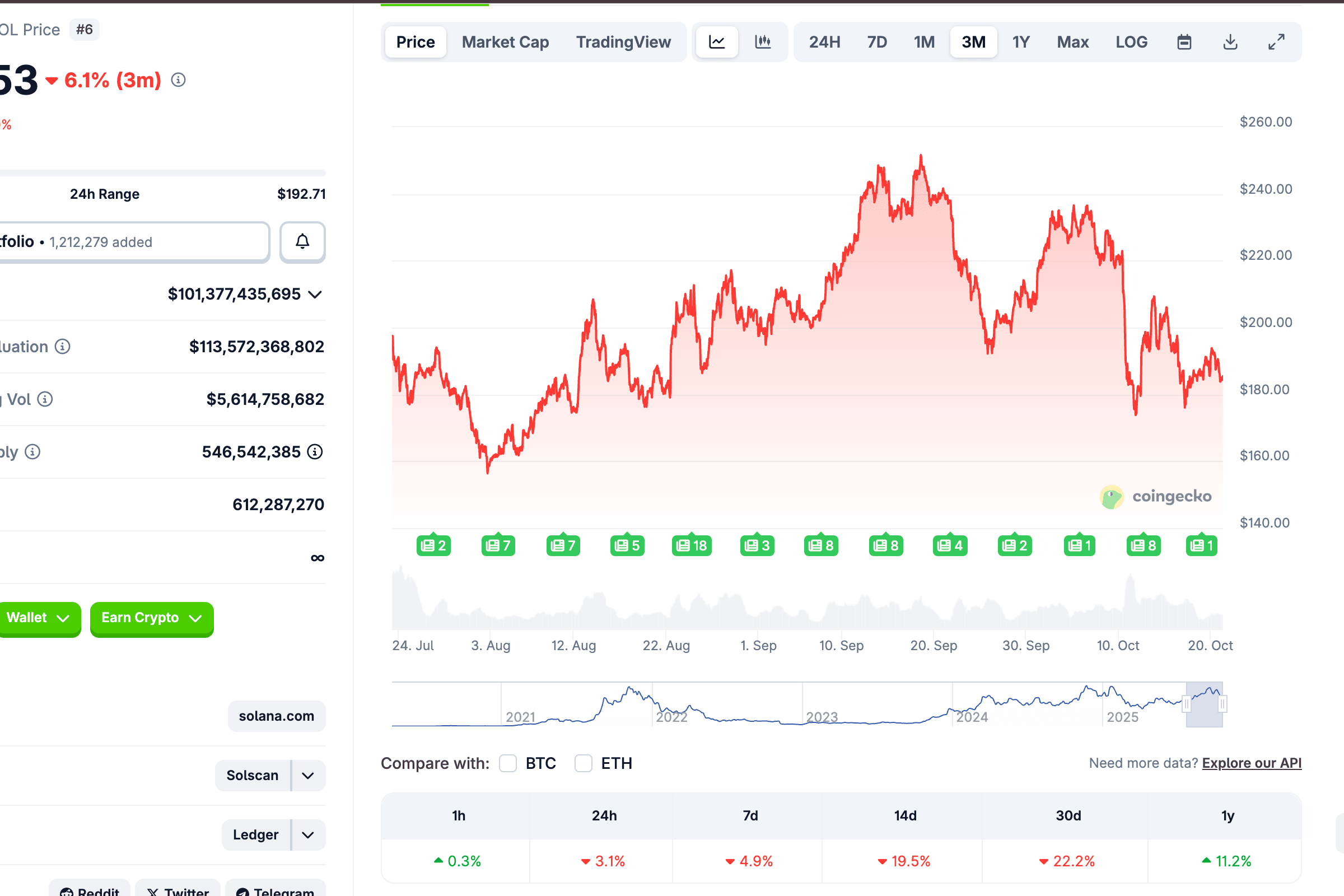Screen dimensions: 1344x896
Task: Toggle LOG scale on chart
Action: click(x=1131, y=41)
